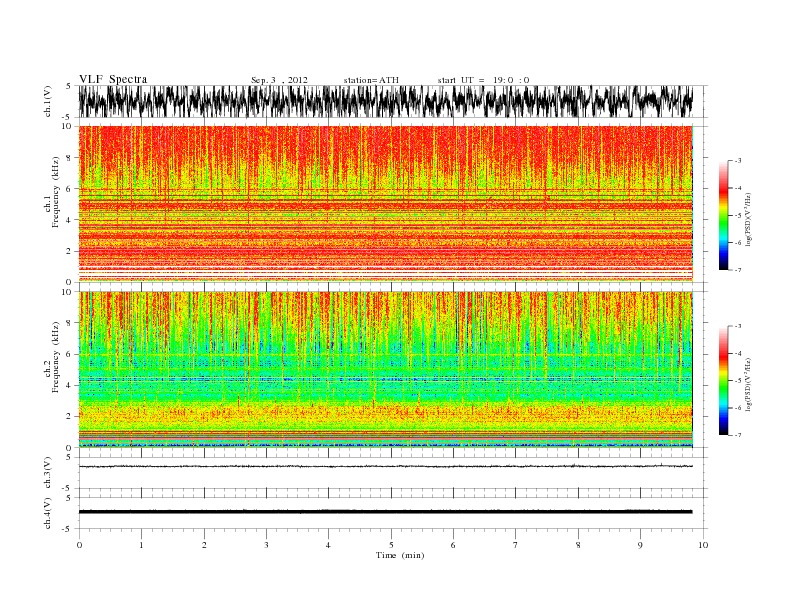The width and height of the screenshot is (792, 612).
Task: Click the "8" kHz tick of the ch.2 spectrogram
Action: pyautogui.click(x=69, y=323)
